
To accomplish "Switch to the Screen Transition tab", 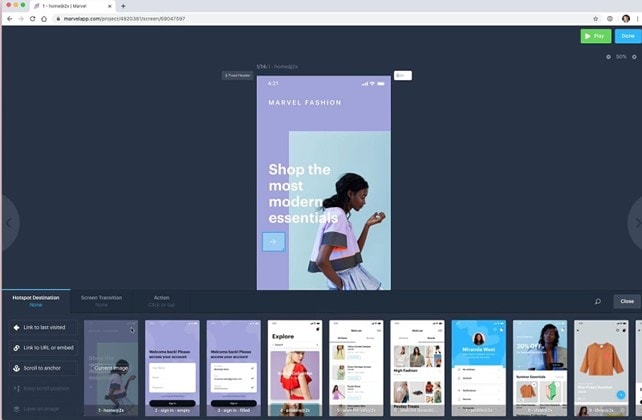I will tap(101, 301).
